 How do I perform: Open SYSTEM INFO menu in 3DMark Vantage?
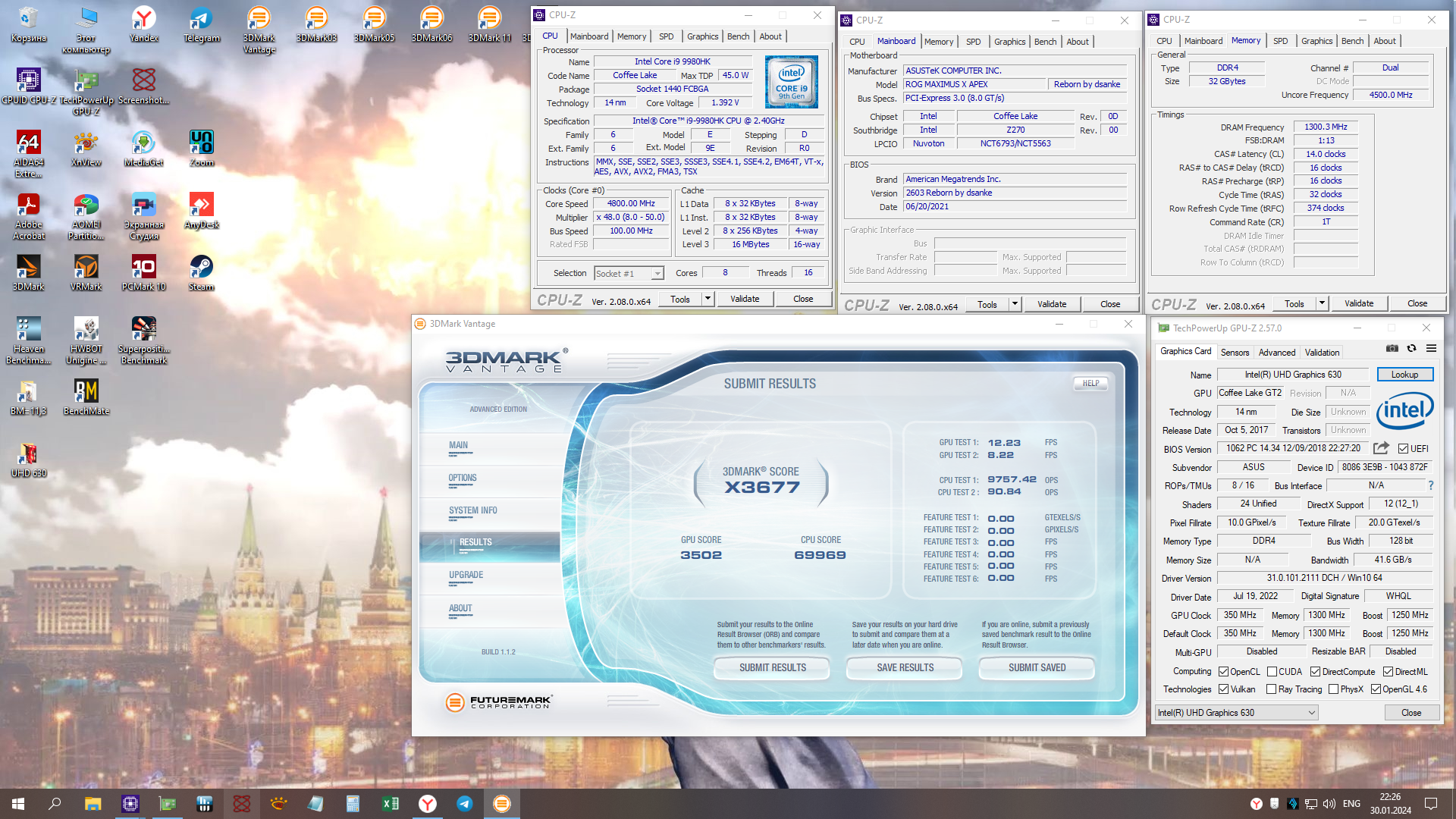coord(473,510)
